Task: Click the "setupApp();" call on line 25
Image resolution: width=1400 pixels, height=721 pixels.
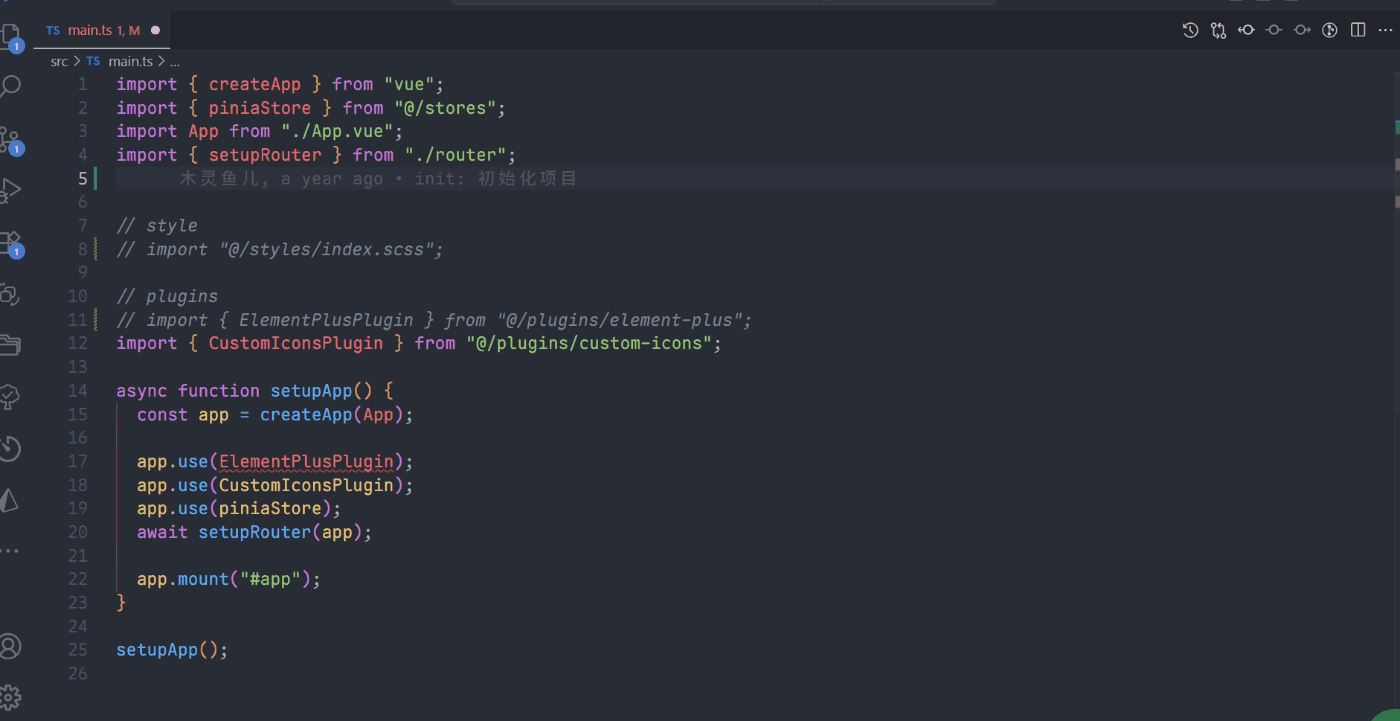Action: (x=172, y=650)
